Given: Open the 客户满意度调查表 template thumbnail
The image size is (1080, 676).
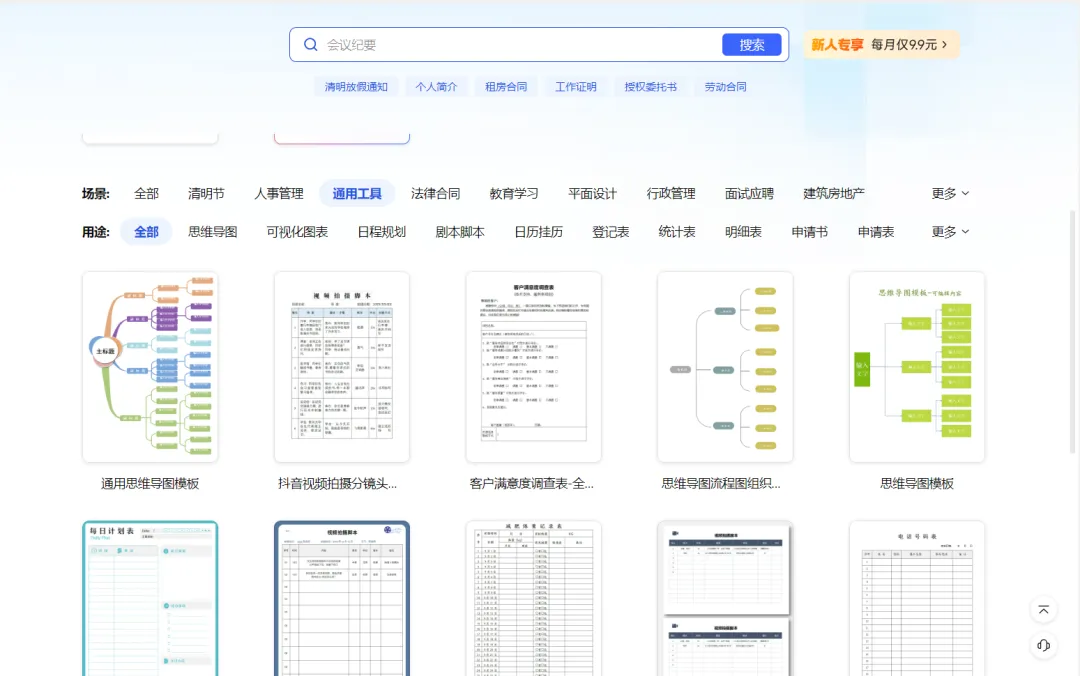Looking at the screenshot, I should tap(533, 367).
